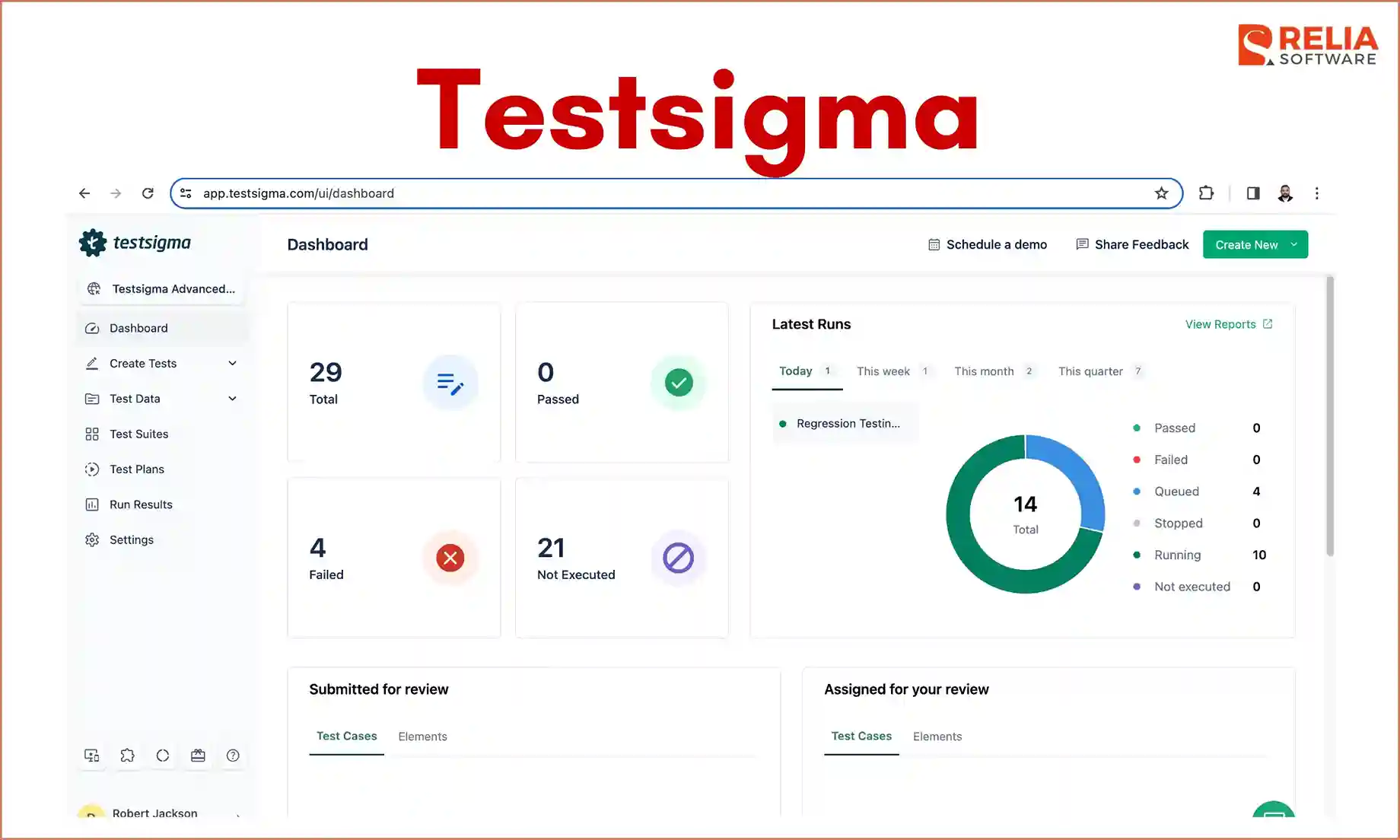This screenshot has height=840, width=1400.
Task: Expand the Create Tests section
Action: (x=232, y=363)
